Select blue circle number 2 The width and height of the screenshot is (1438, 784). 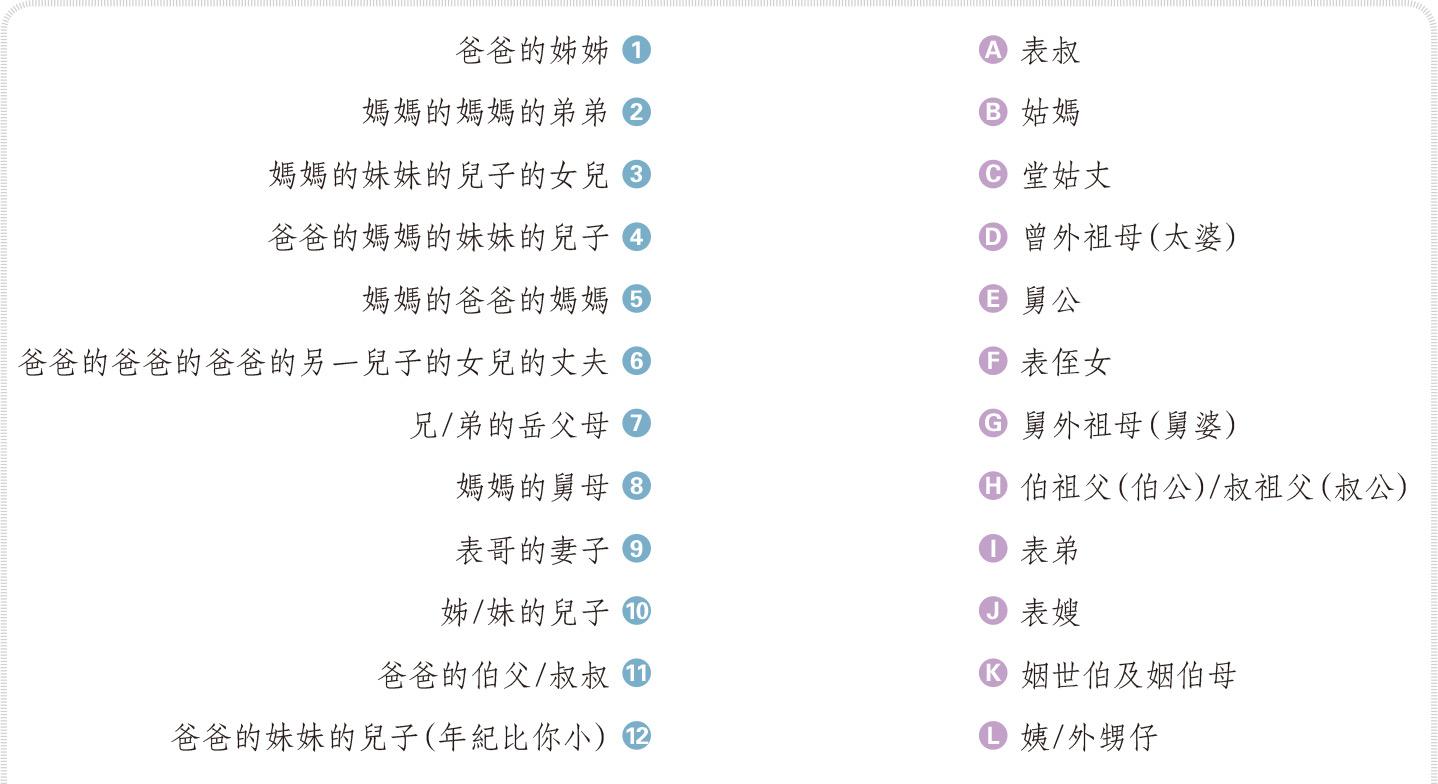pyautogui.click(x=636, y=112)
